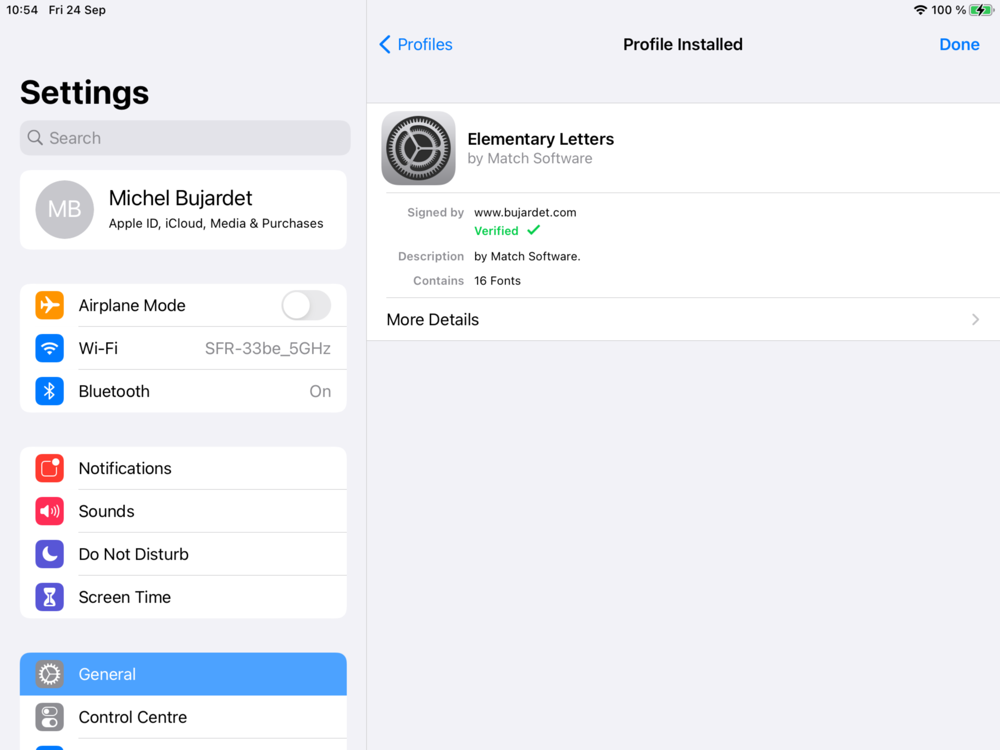Screen dimensions: 1000x750
Task: Tap the SFR-33be_5GHz network name
Action: coord(268,348)
